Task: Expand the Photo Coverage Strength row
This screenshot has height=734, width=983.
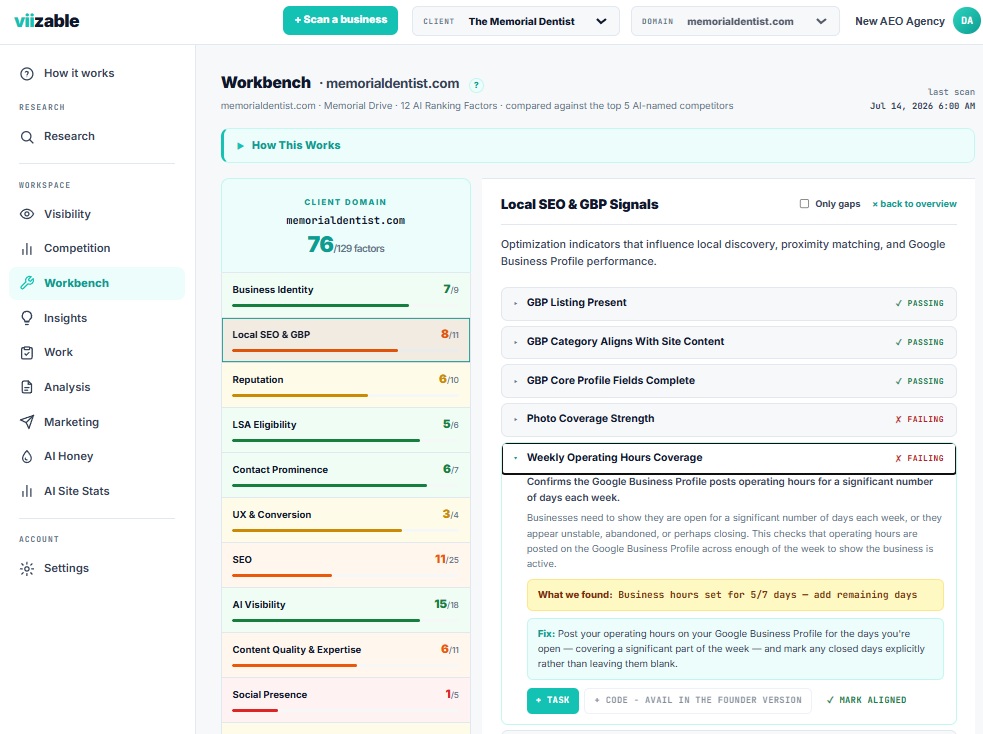Action: [x=728, y=419]
